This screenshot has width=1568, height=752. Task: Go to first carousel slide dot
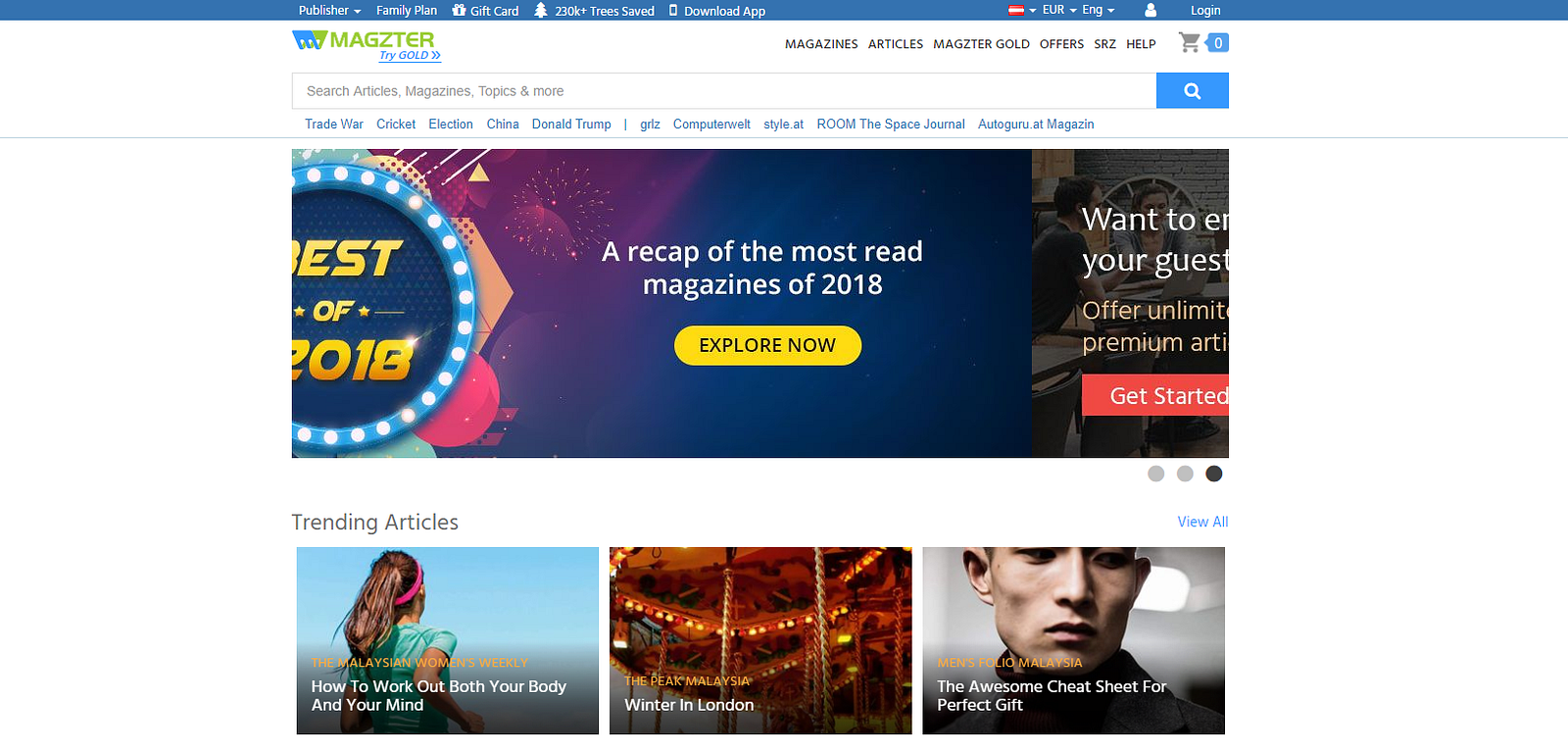point(1156,474)
